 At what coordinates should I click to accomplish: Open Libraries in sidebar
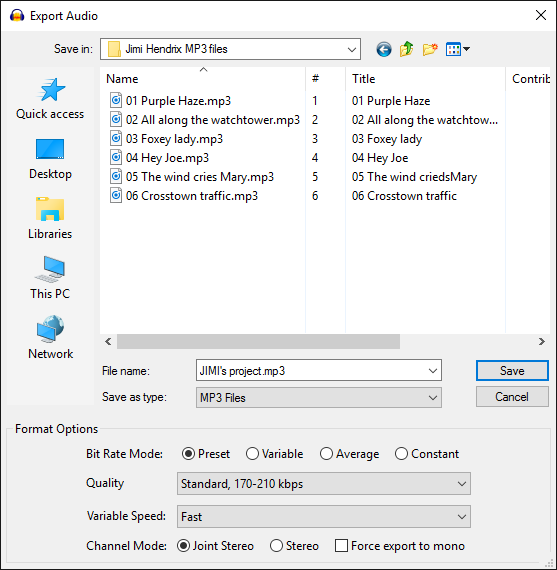(50, 218)
